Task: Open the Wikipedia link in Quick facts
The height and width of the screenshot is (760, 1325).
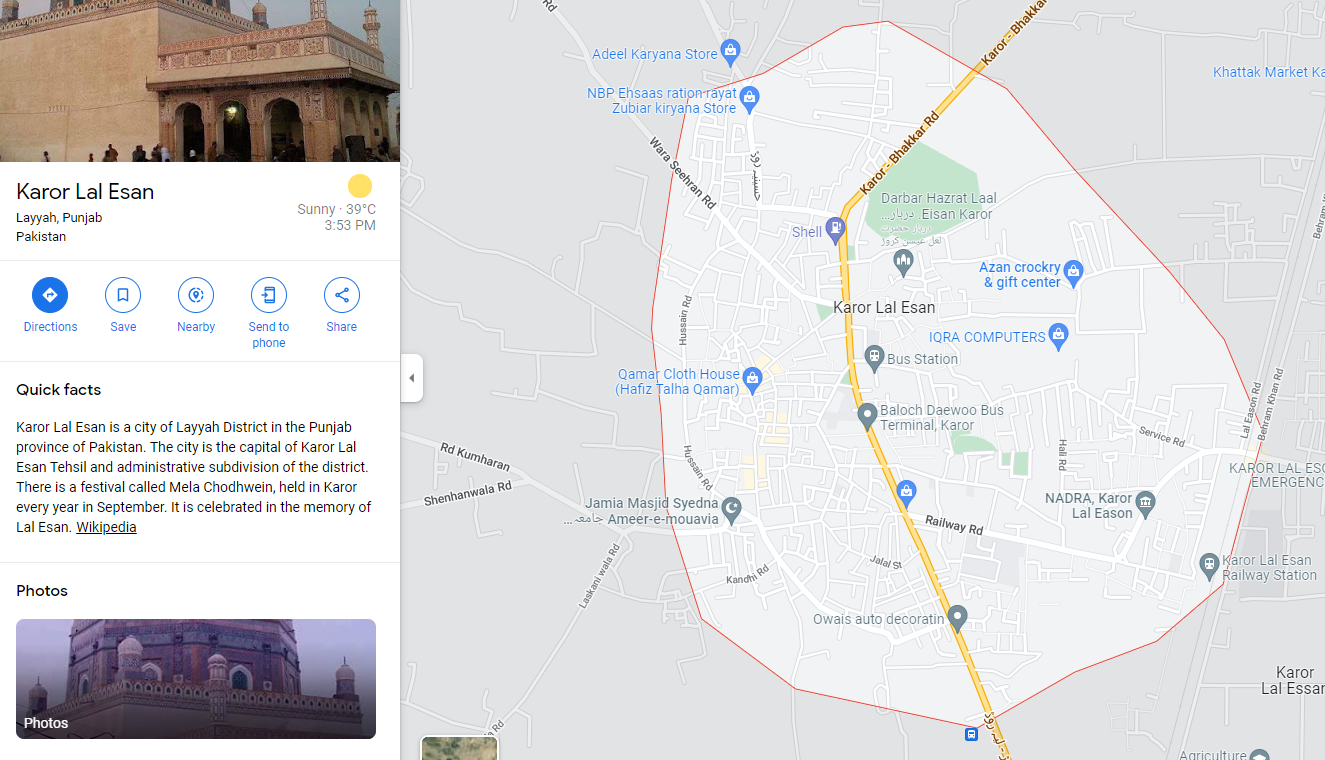Action: (x=106, y=527)
